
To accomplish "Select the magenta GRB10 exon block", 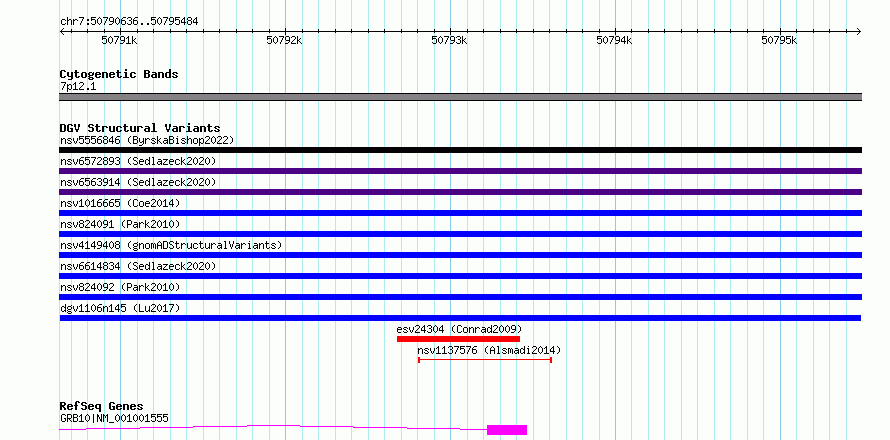I will tap(507, 430).
